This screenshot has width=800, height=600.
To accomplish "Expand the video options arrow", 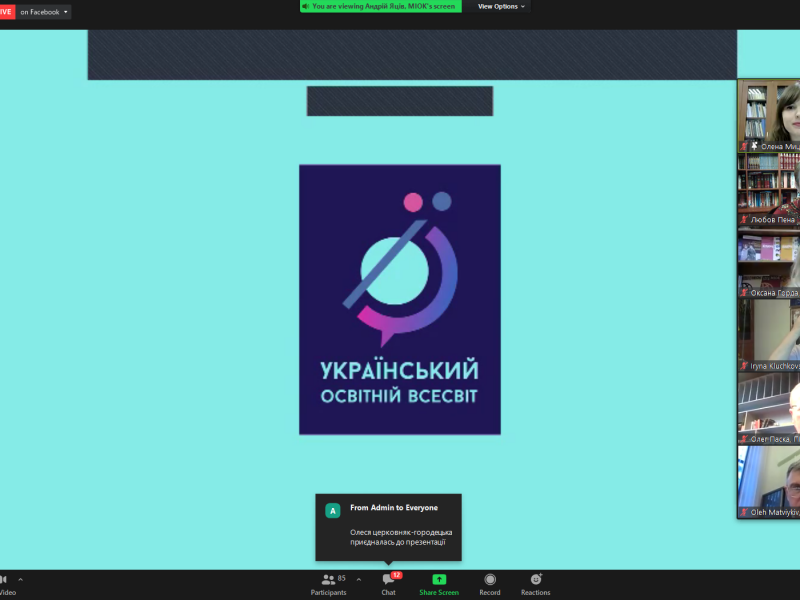I will (20, 579).
